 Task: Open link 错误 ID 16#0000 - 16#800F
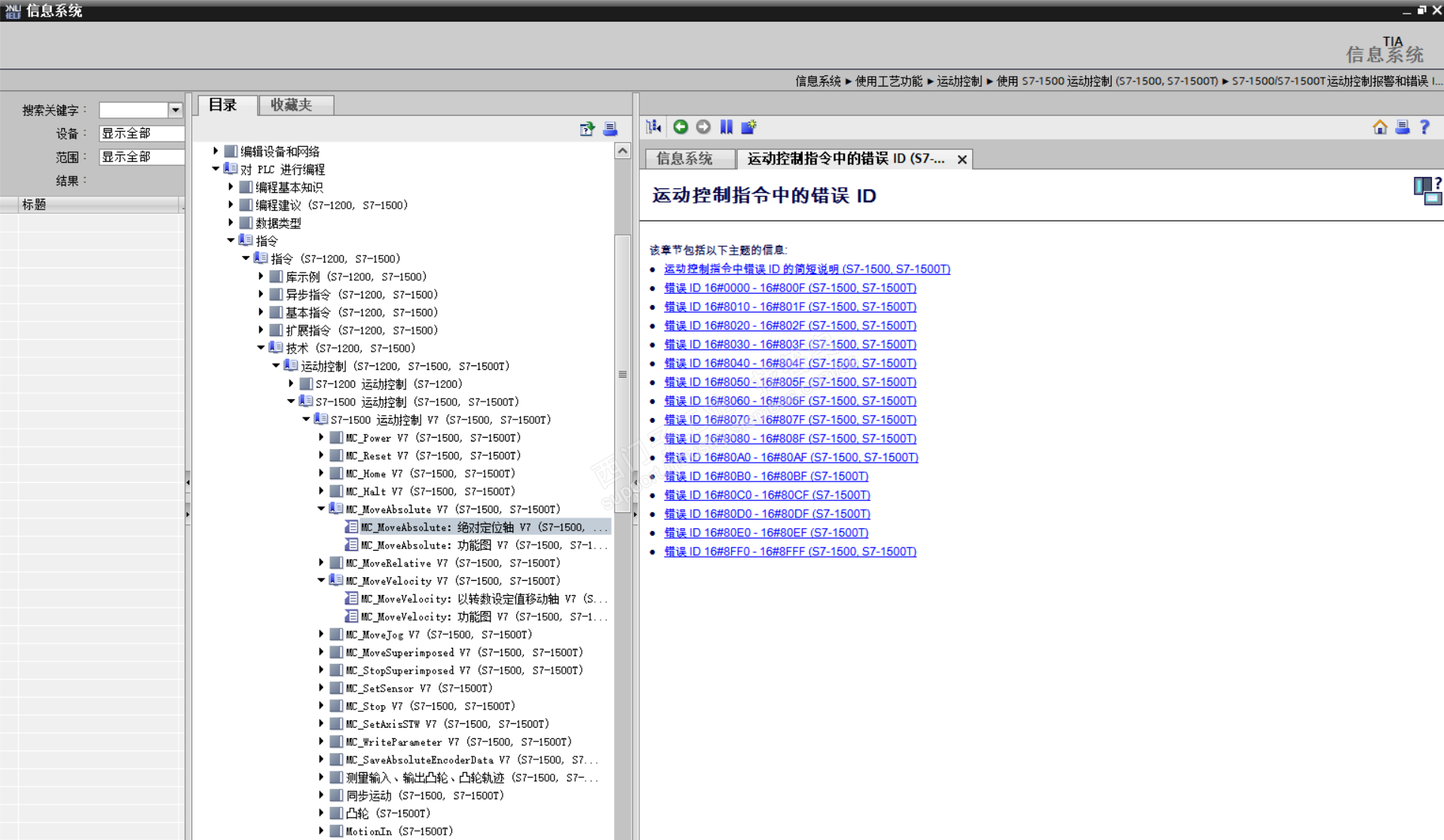790,288
